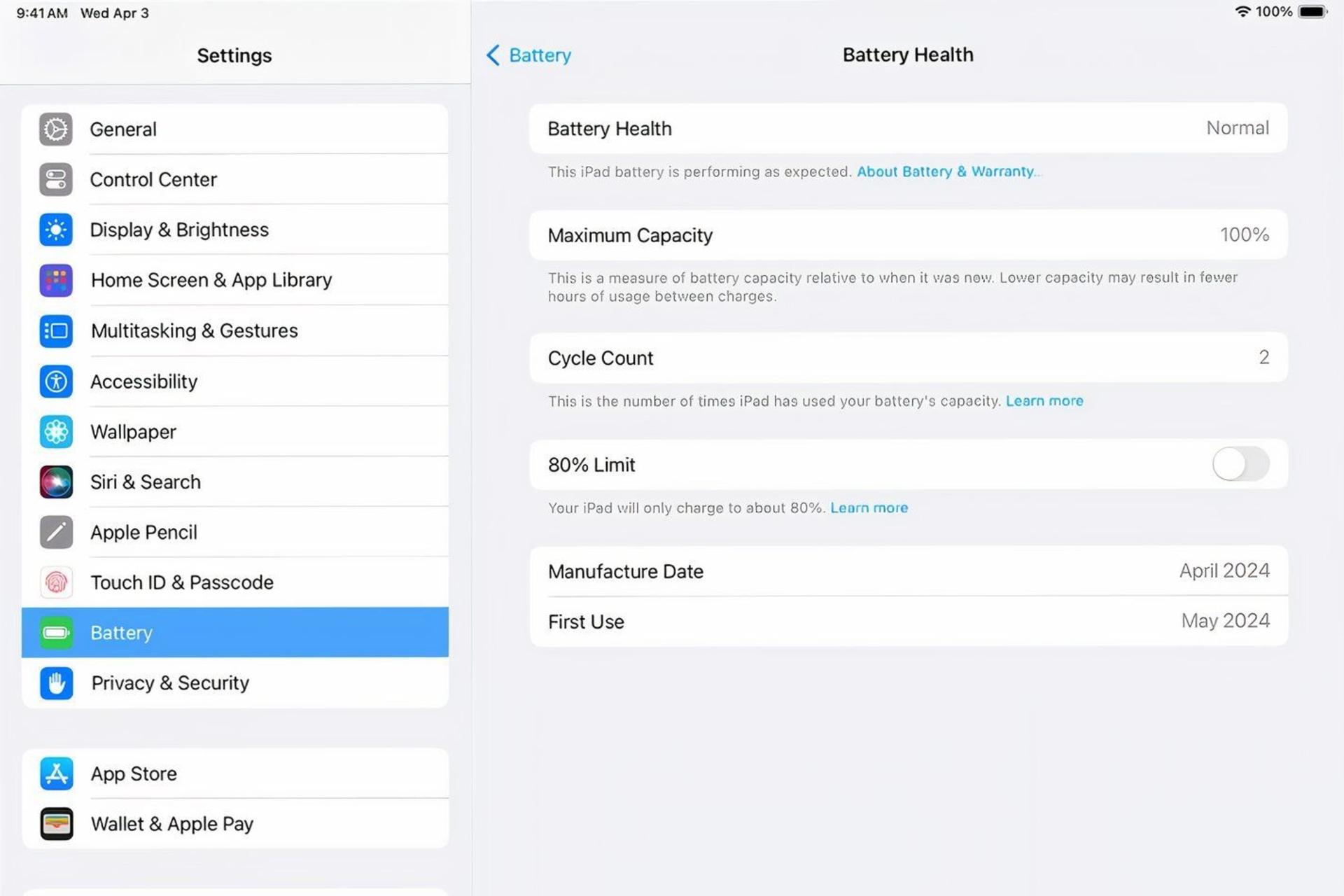The height and width of the screenshot is (896, 1344).
Task: Select the Accessibility icon
Action: [56, 381]
